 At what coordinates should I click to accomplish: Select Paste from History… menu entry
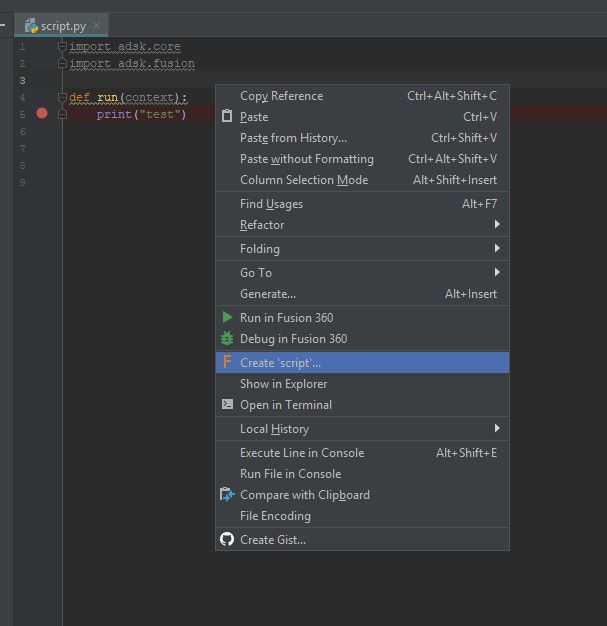[362, 138]
